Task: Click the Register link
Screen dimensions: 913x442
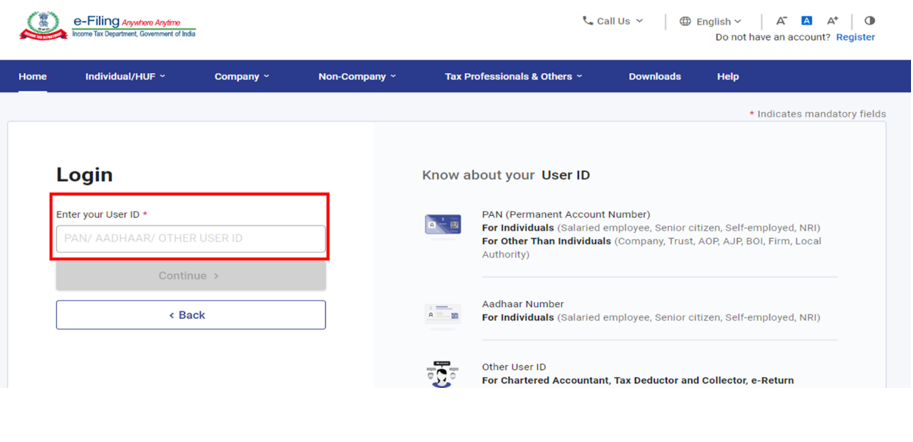Action: point(855,37)
